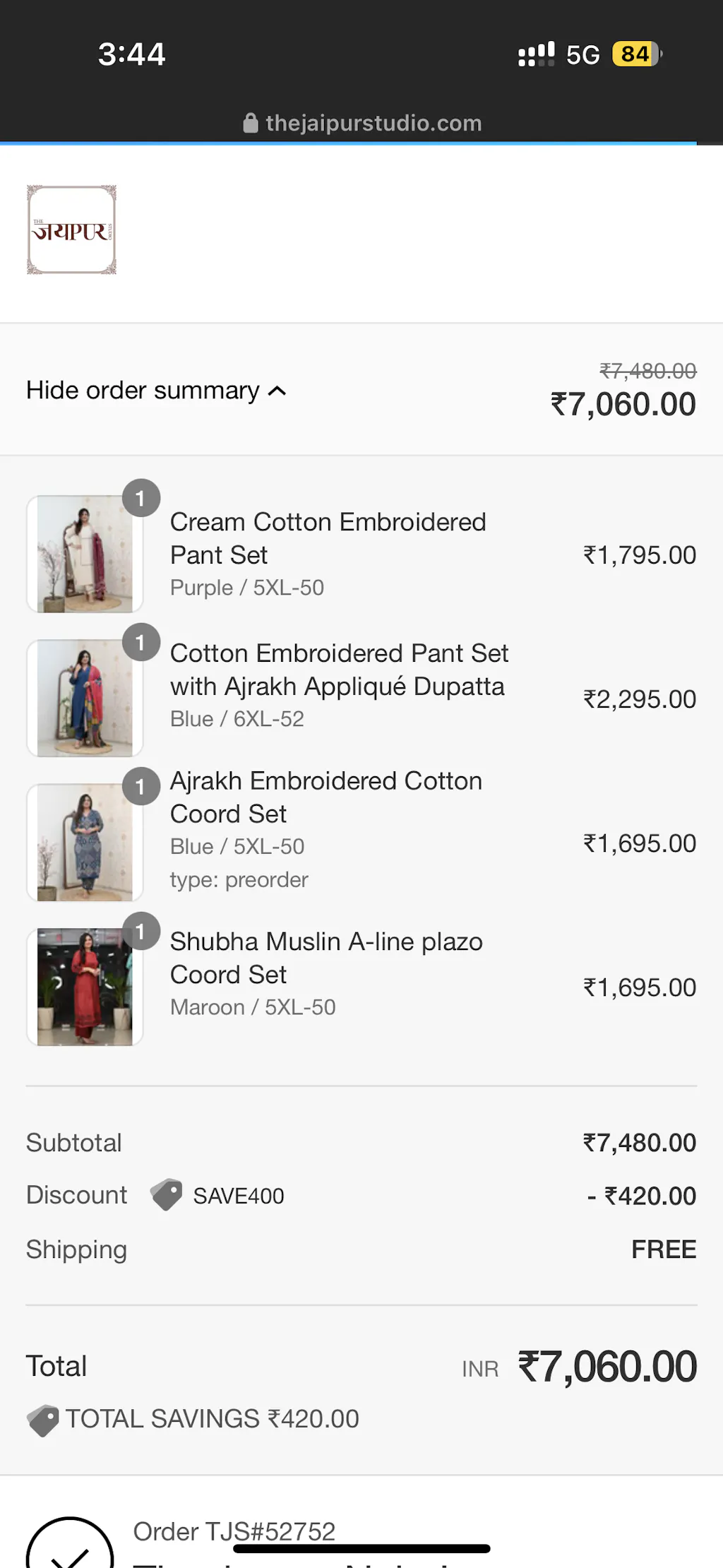Screen dimensions: 723x1568
Task: Tap the Total Savings tag icon
Action: pyautogui.click(x=43, y=1420)
